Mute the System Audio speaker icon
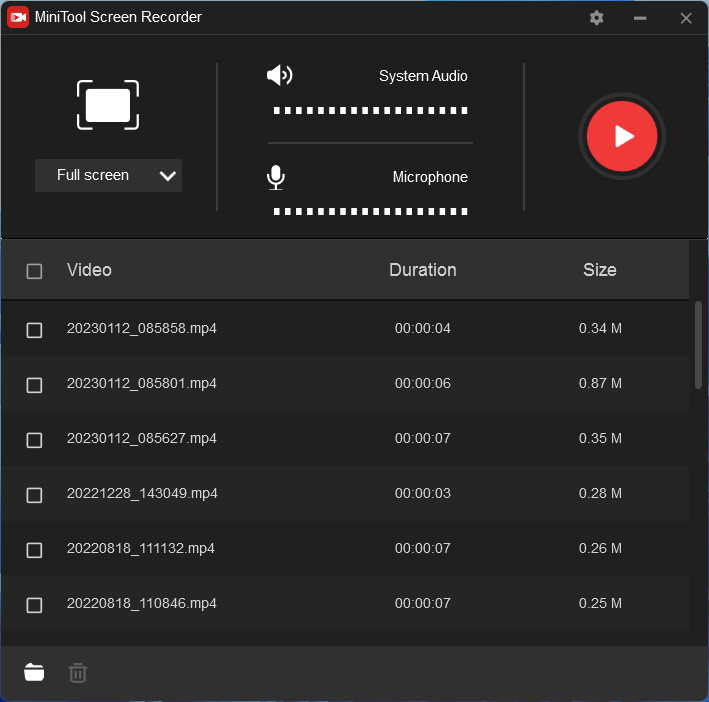Image resolution: width=709 pixels, height=702 pixels. tap(279, 75)
